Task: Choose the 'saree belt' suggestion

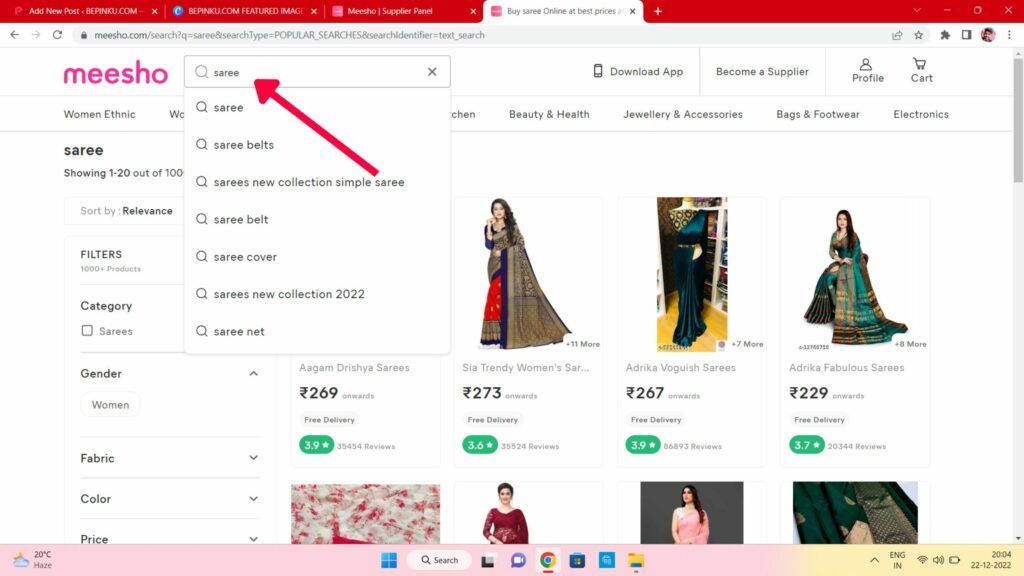Action: [317, 219]
